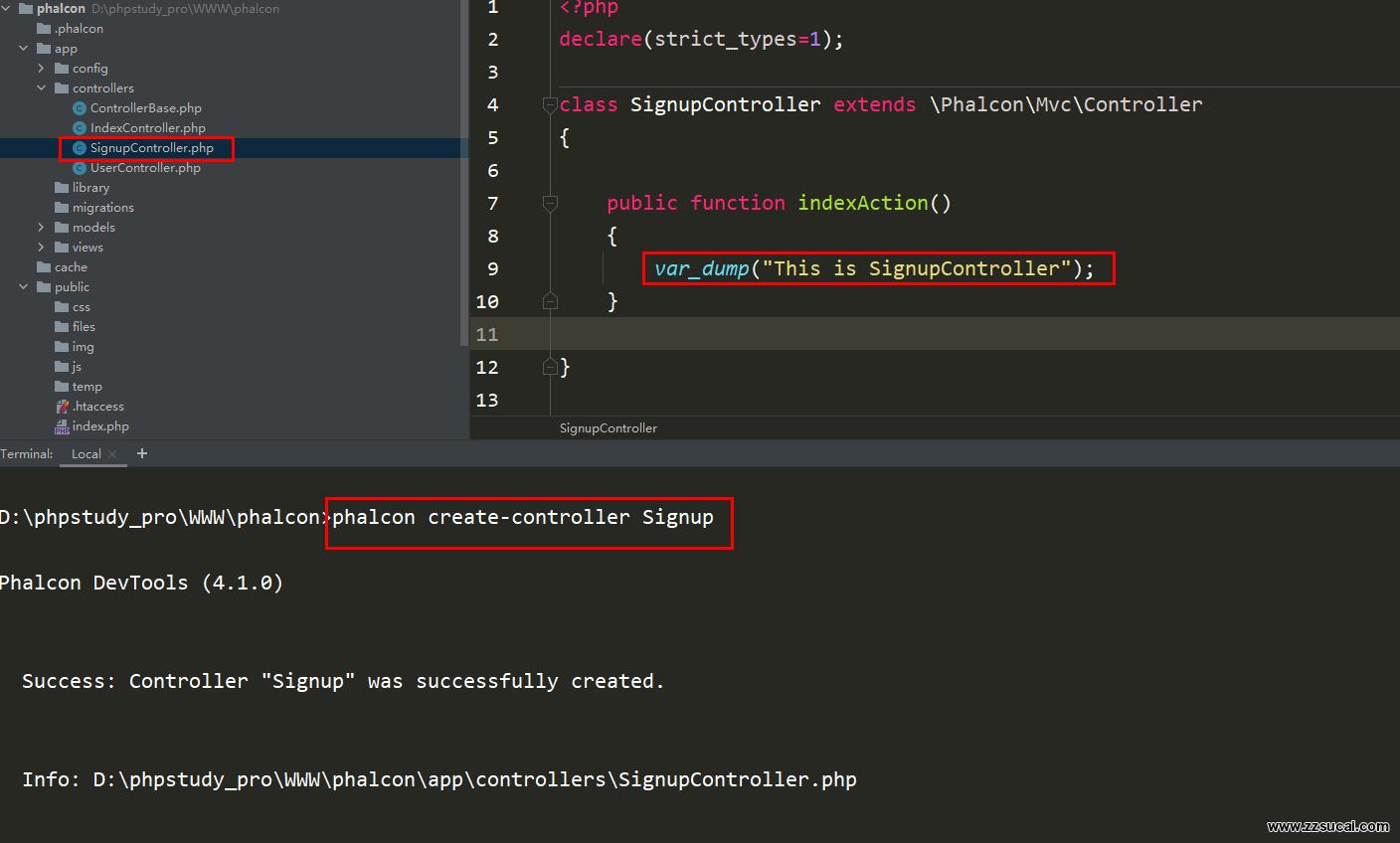Click the files folder icon
The height and width of the screenshot is (843, 1400).
tap(62, 327)
